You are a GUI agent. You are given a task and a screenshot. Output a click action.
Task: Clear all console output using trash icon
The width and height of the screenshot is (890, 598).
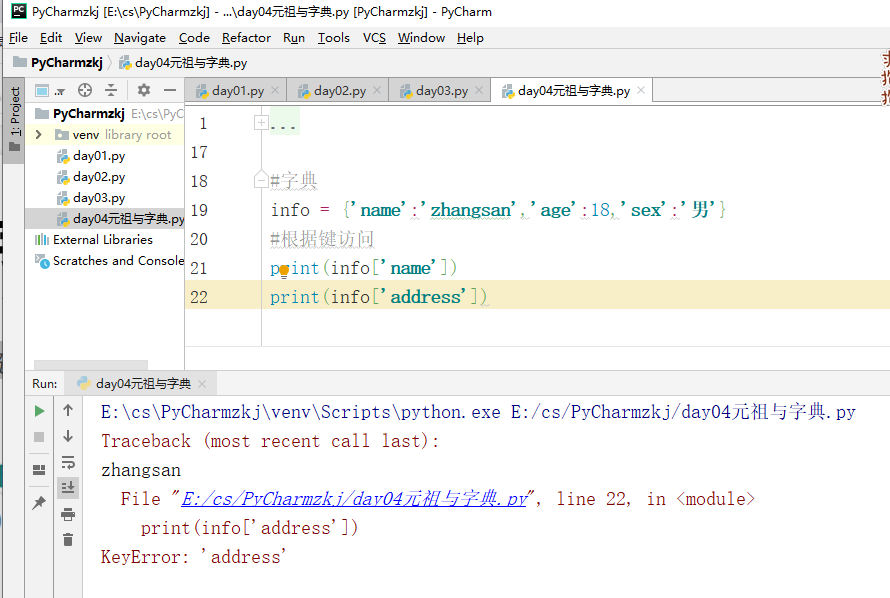click(67, 539)
